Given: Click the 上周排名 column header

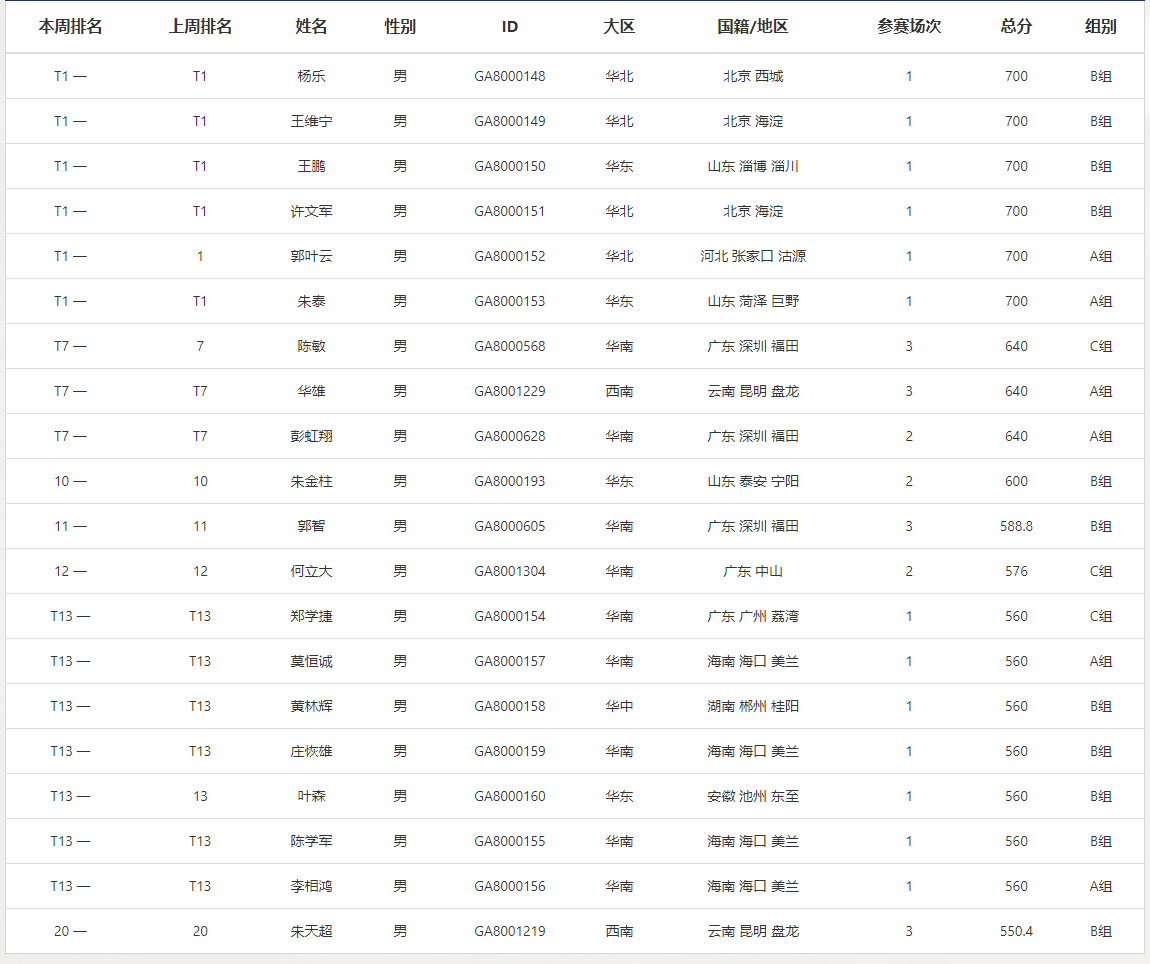Looking at the screenshot, I should click(200, 27).
